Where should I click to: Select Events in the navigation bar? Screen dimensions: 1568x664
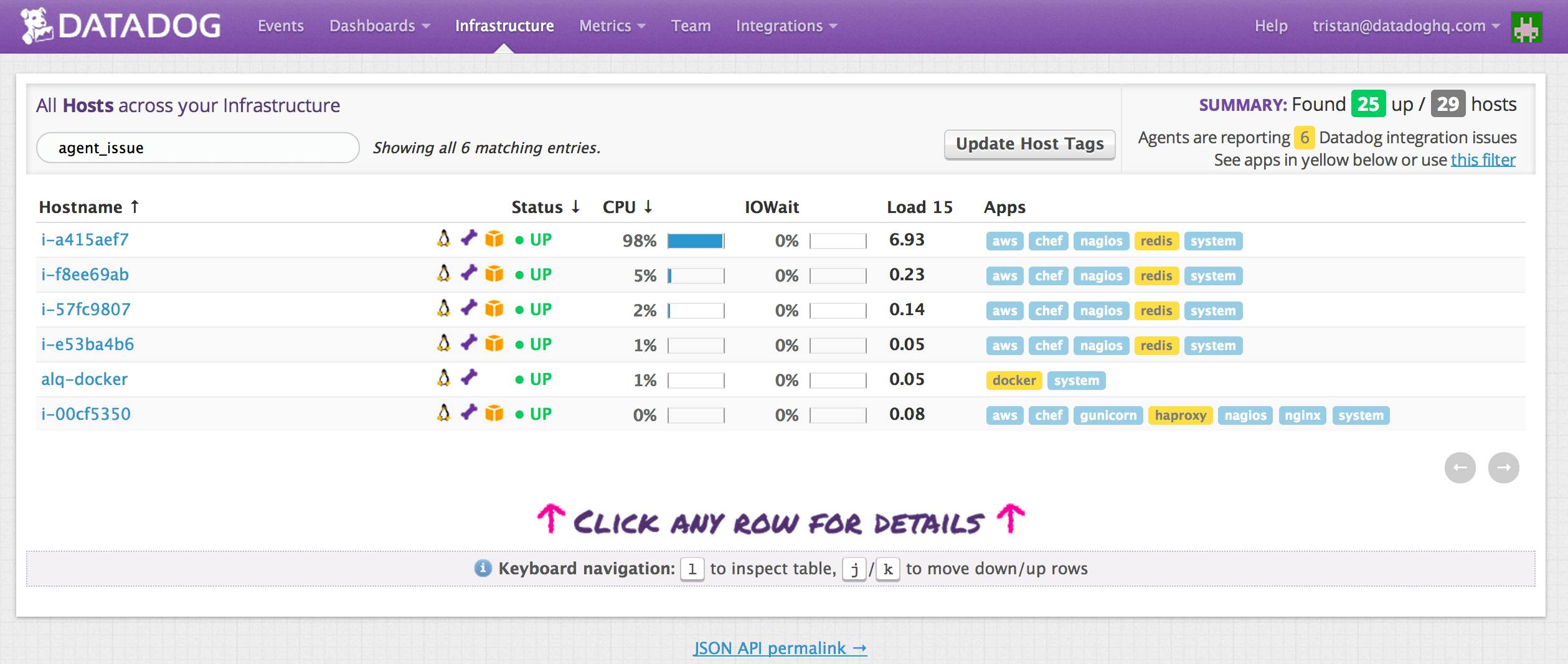(x=280, y=26)
